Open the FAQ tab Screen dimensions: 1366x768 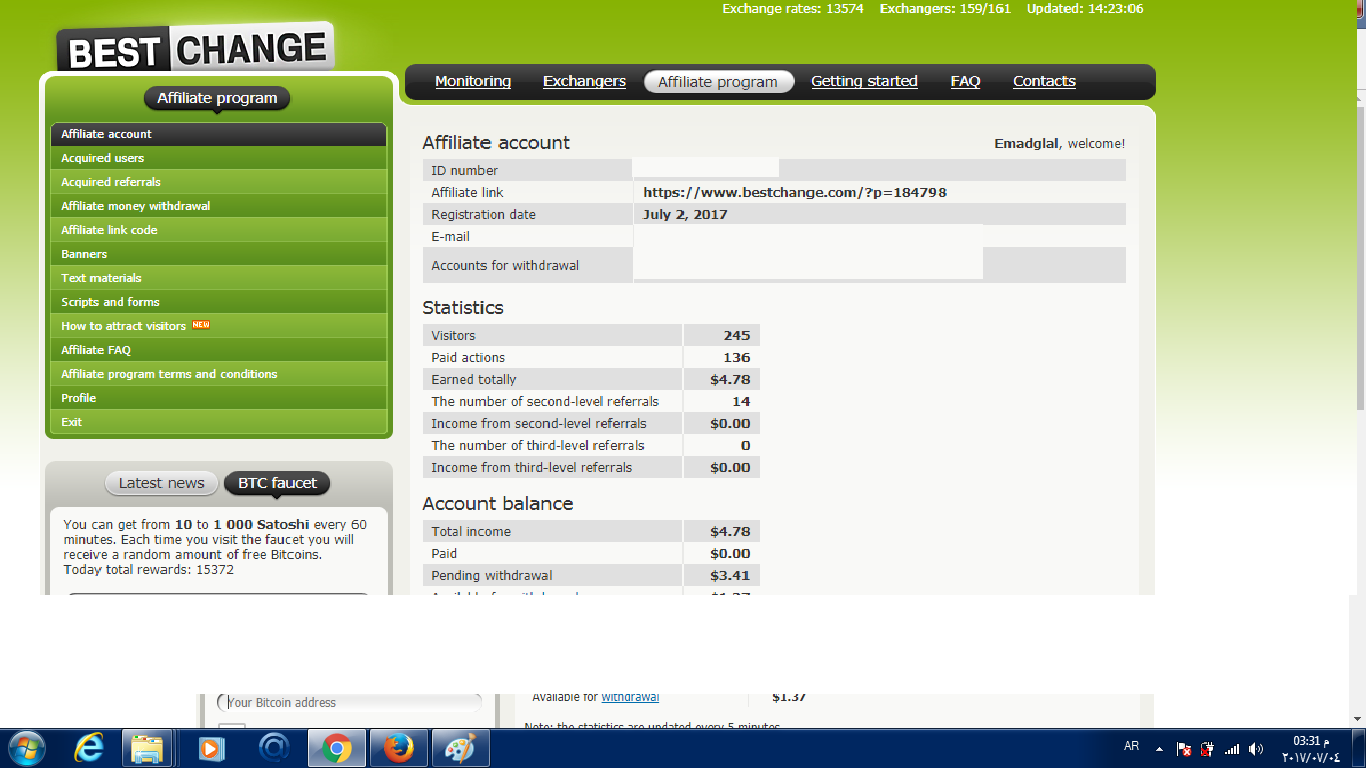(x=965, y=81)
